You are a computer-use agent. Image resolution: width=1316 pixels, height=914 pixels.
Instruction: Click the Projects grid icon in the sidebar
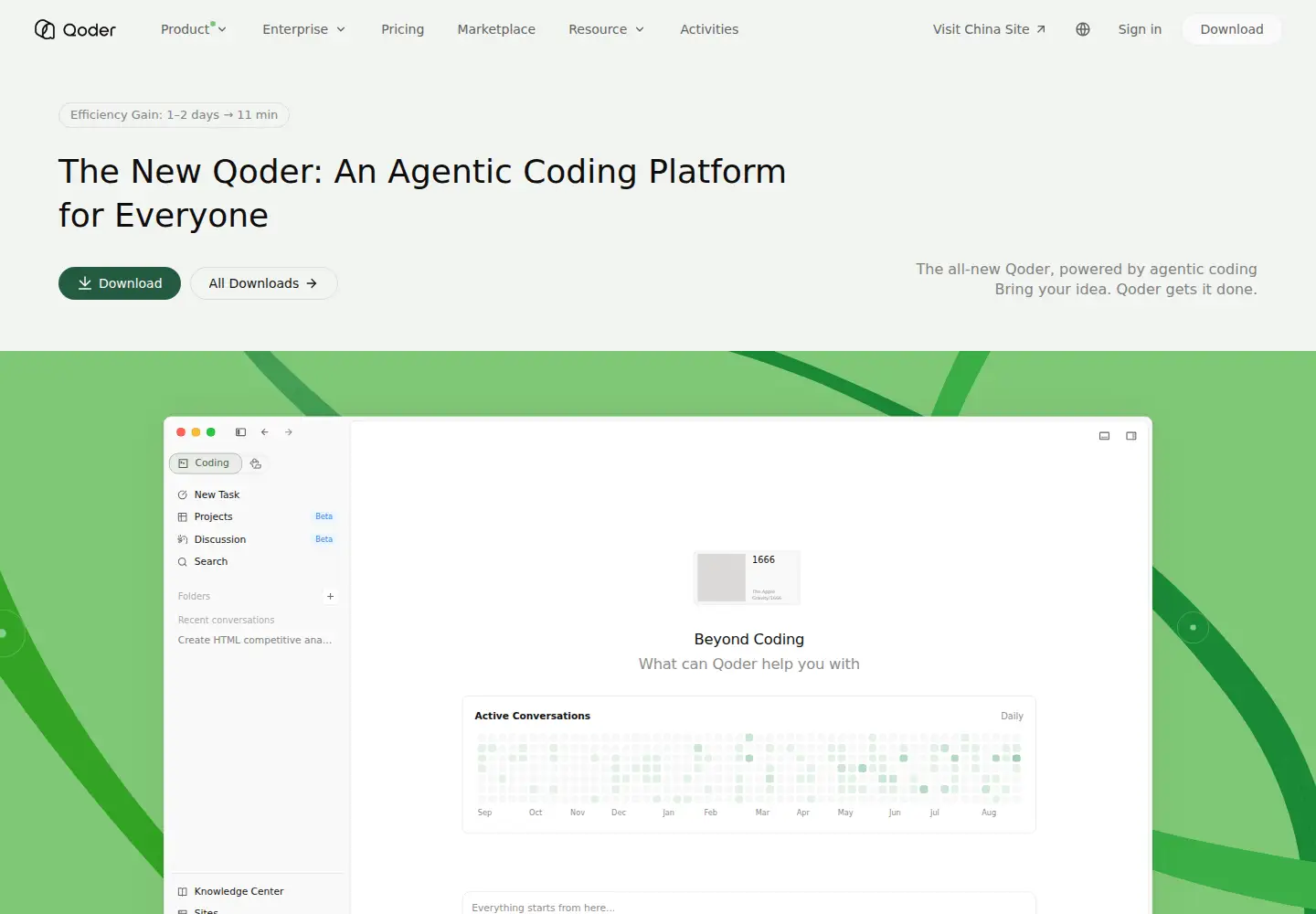[183, 517]
